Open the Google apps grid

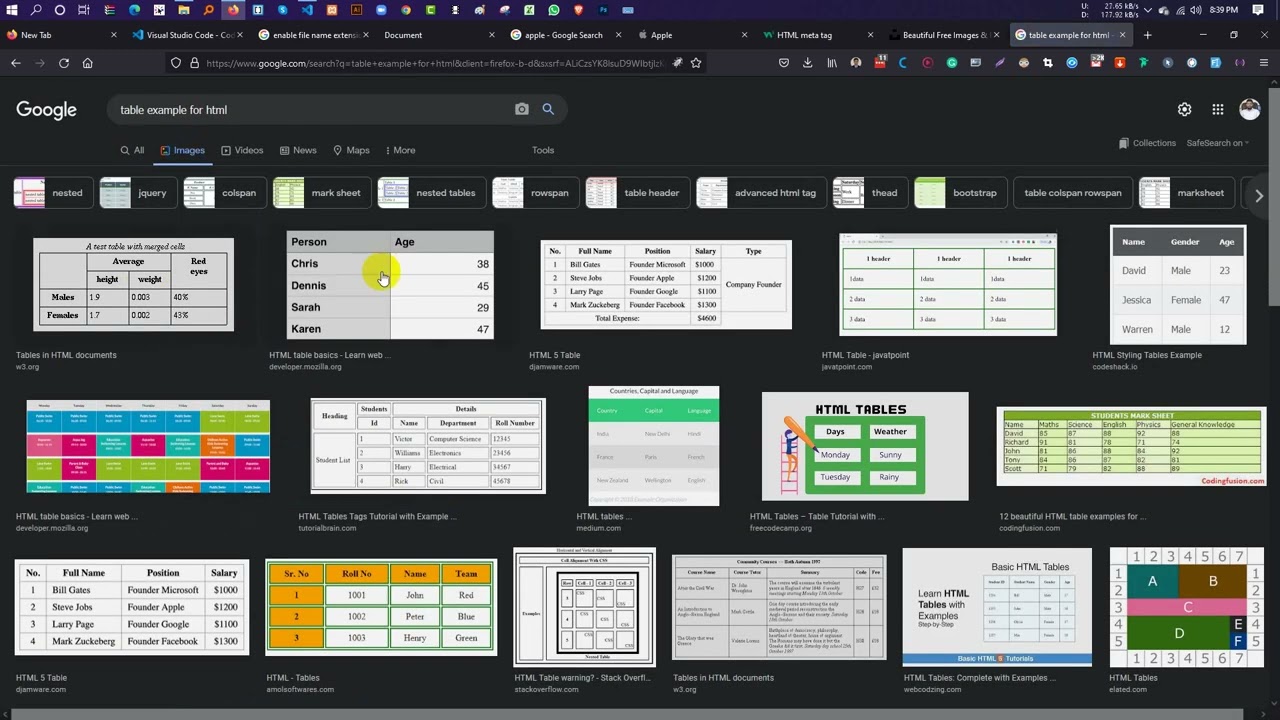1217,110
